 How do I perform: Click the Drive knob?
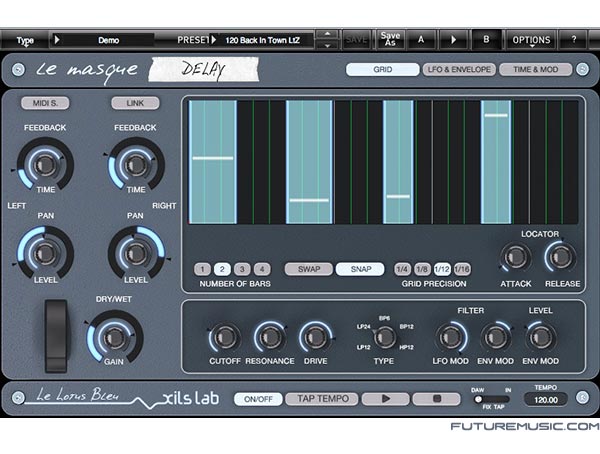[x=316, y=337]
